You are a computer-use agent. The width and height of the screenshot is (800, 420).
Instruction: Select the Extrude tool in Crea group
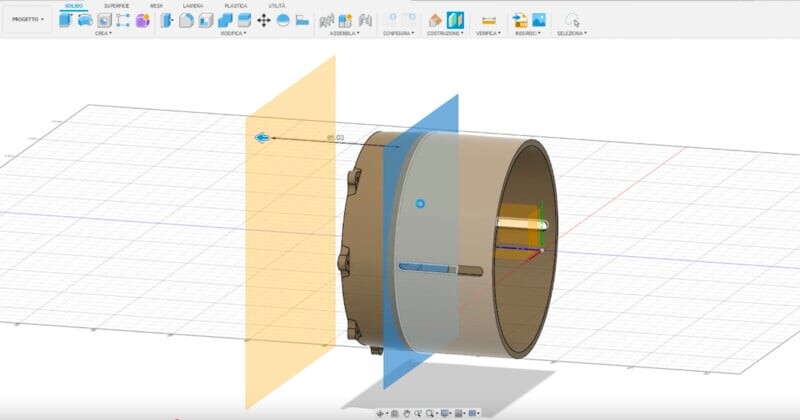86,20
